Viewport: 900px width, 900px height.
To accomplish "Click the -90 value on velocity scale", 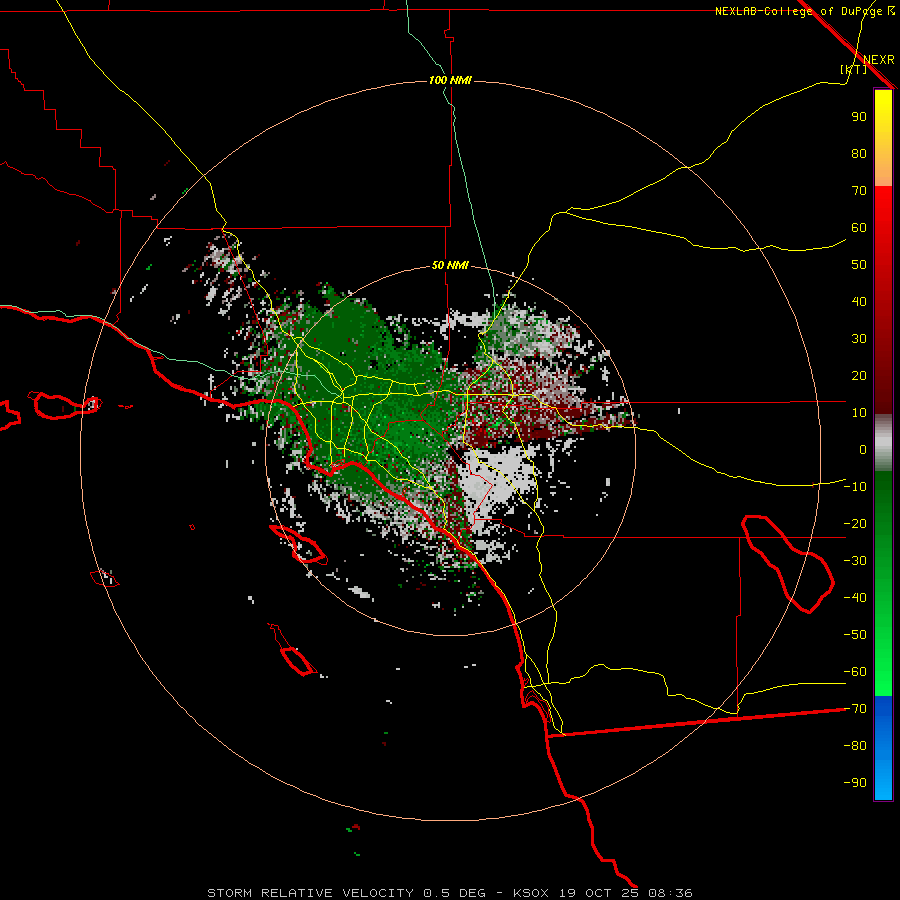I will pyautogui.click(x=855, y=783).
